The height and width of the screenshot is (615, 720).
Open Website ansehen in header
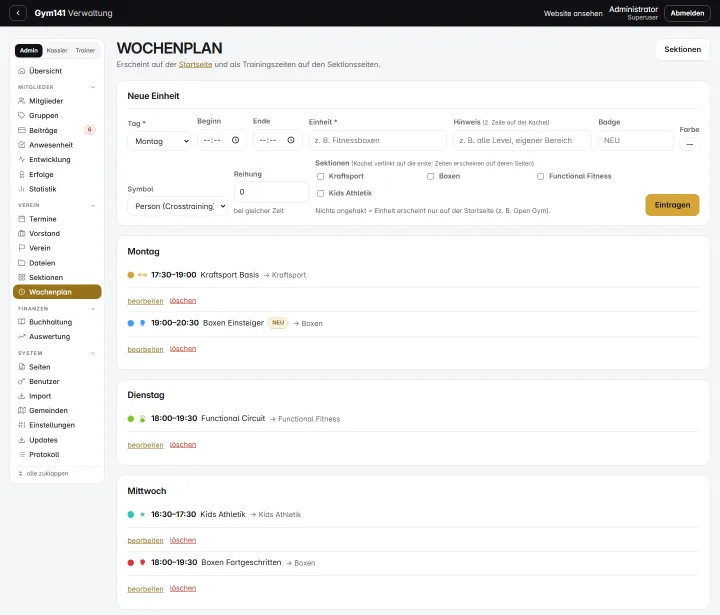(573, 13)
